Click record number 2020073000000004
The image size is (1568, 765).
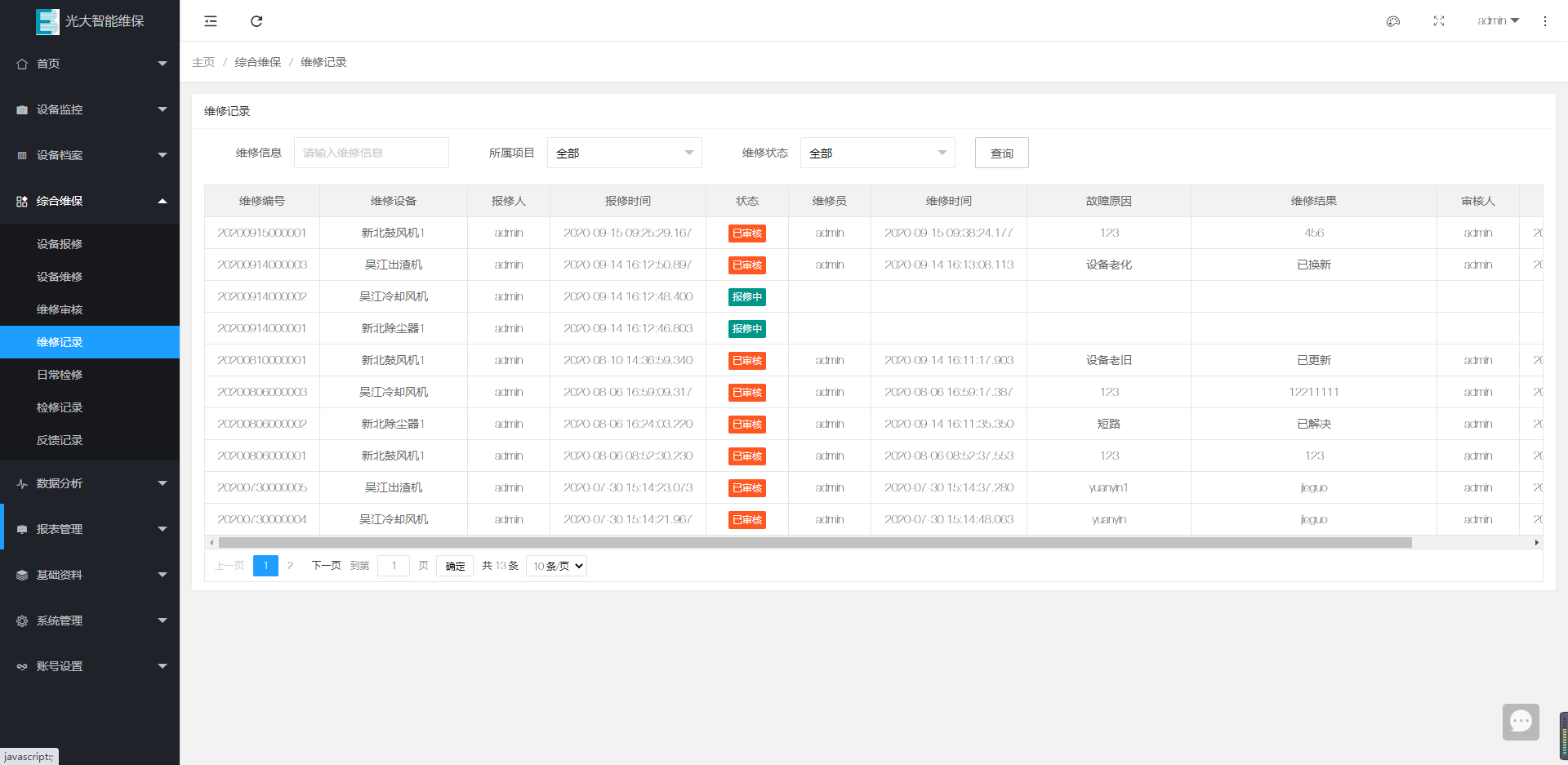tap(262, 519)
